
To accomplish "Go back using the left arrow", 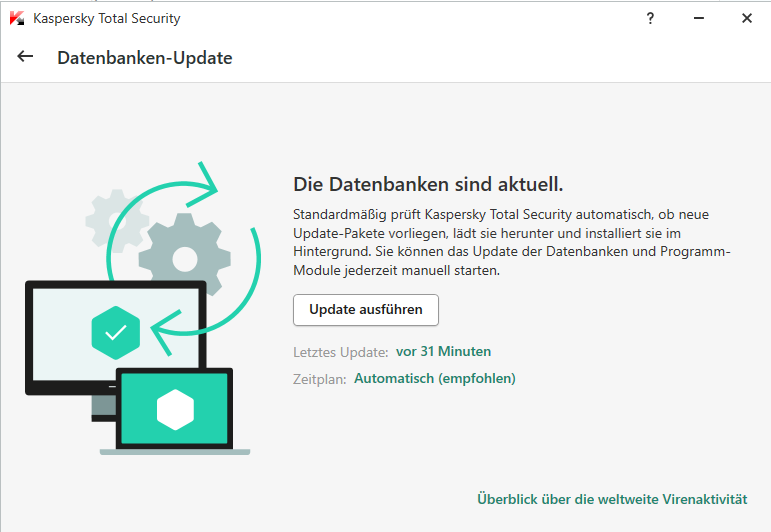I will [x=25, y=57].
